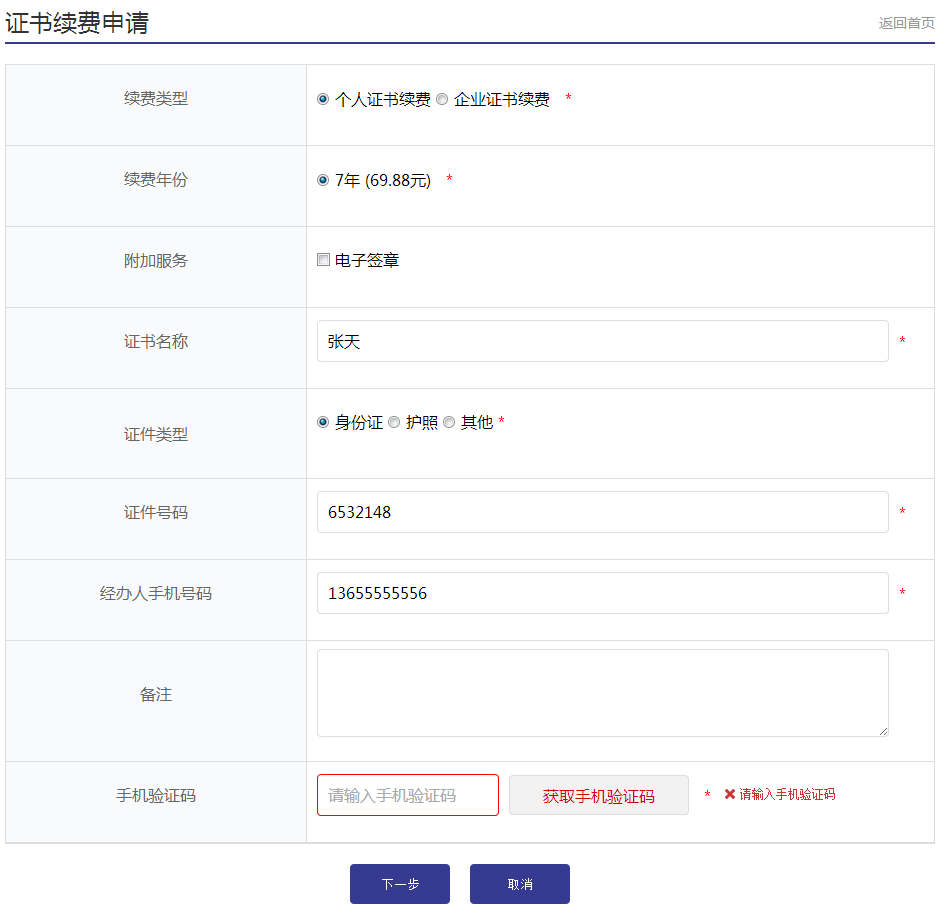
Task: Click the 手机验证码 input box
Action: point(408,795)
